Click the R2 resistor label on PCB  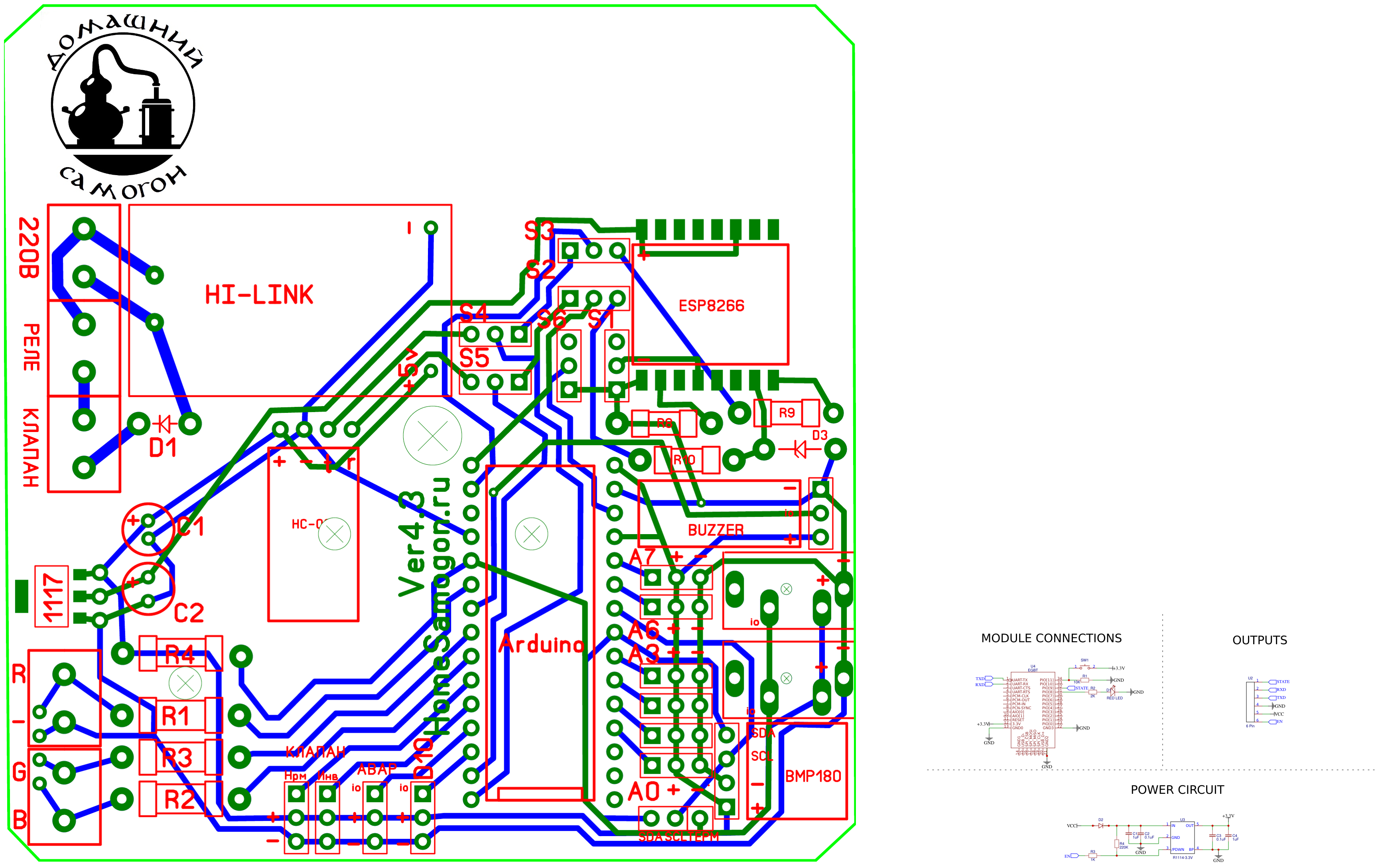coord(179,800)
